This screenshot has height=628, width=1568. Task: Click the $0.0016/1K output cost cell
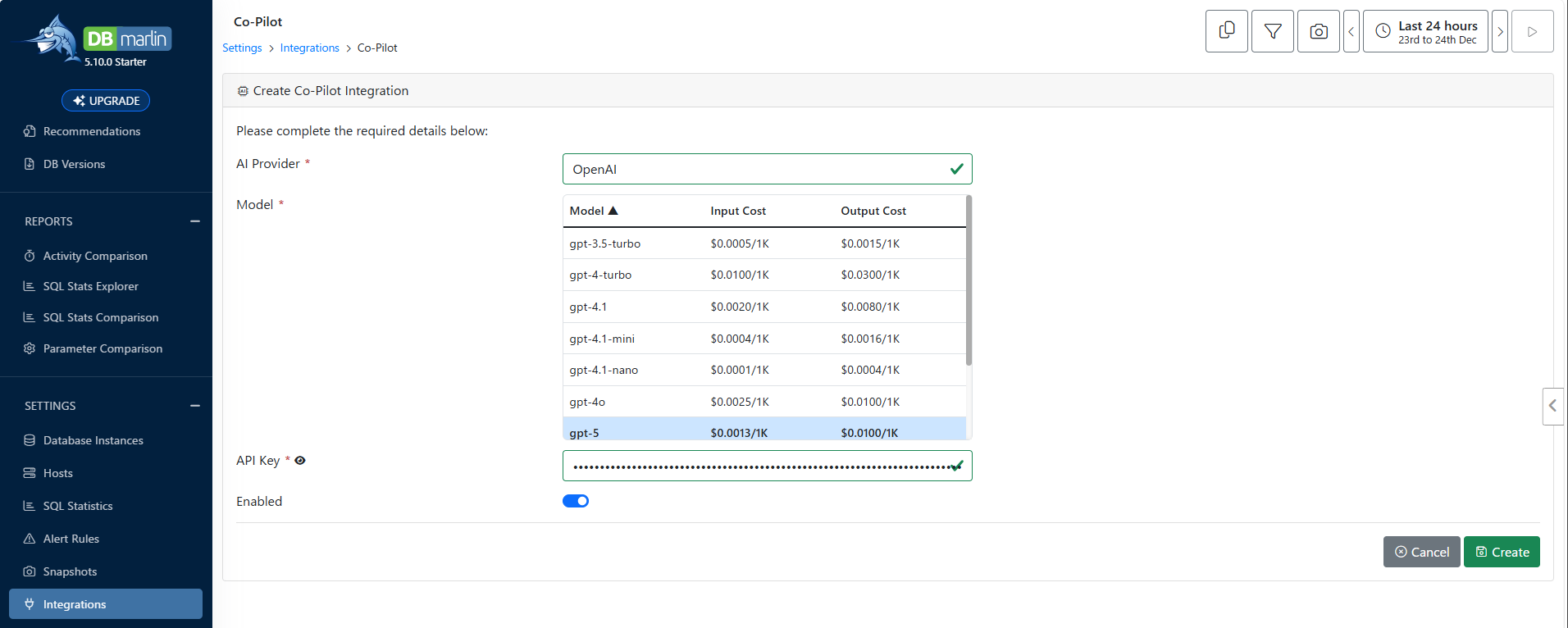[x=870, y=339]
